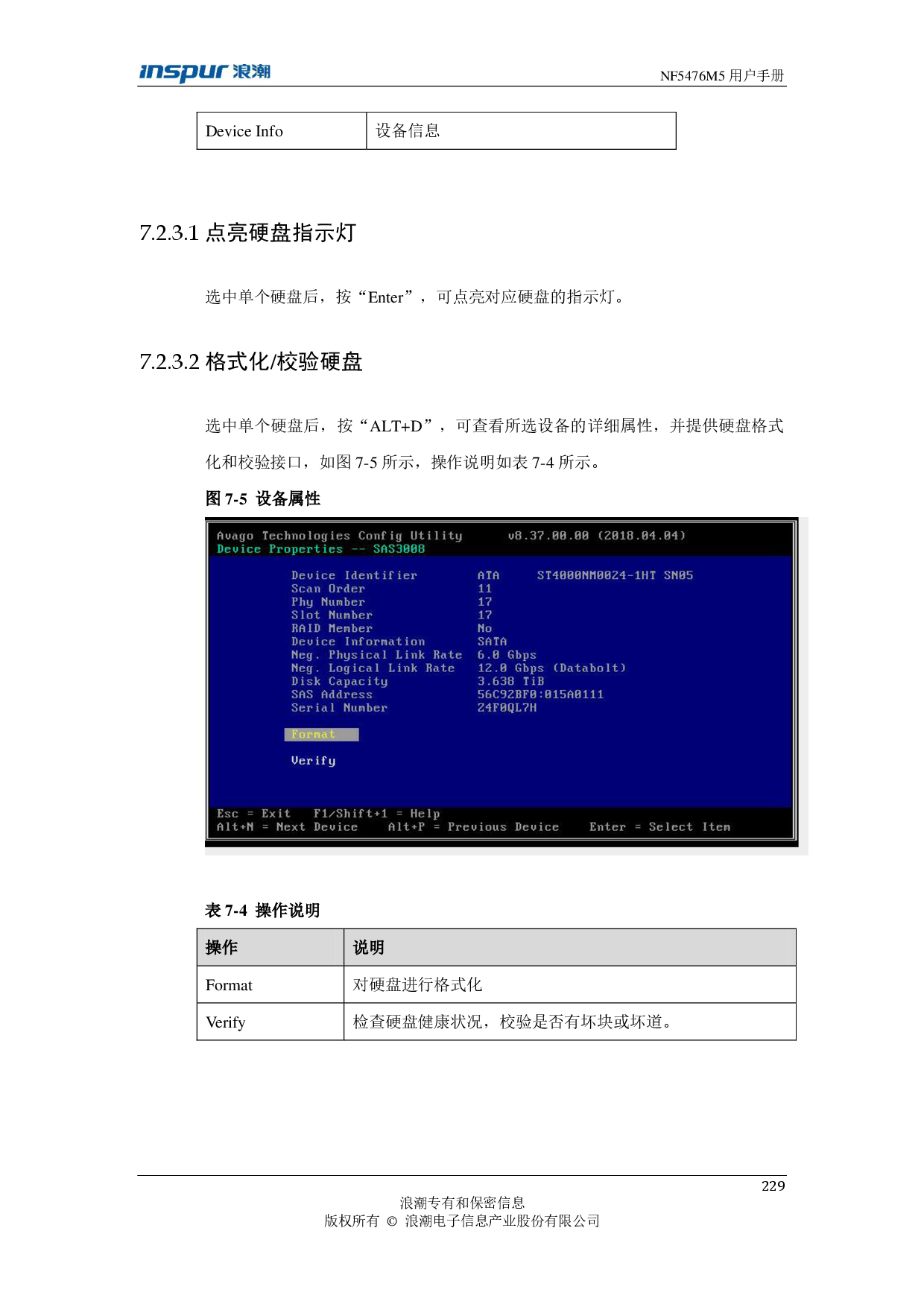Click the RAID Member label
924x1307 pixels.
click(332, 628)
